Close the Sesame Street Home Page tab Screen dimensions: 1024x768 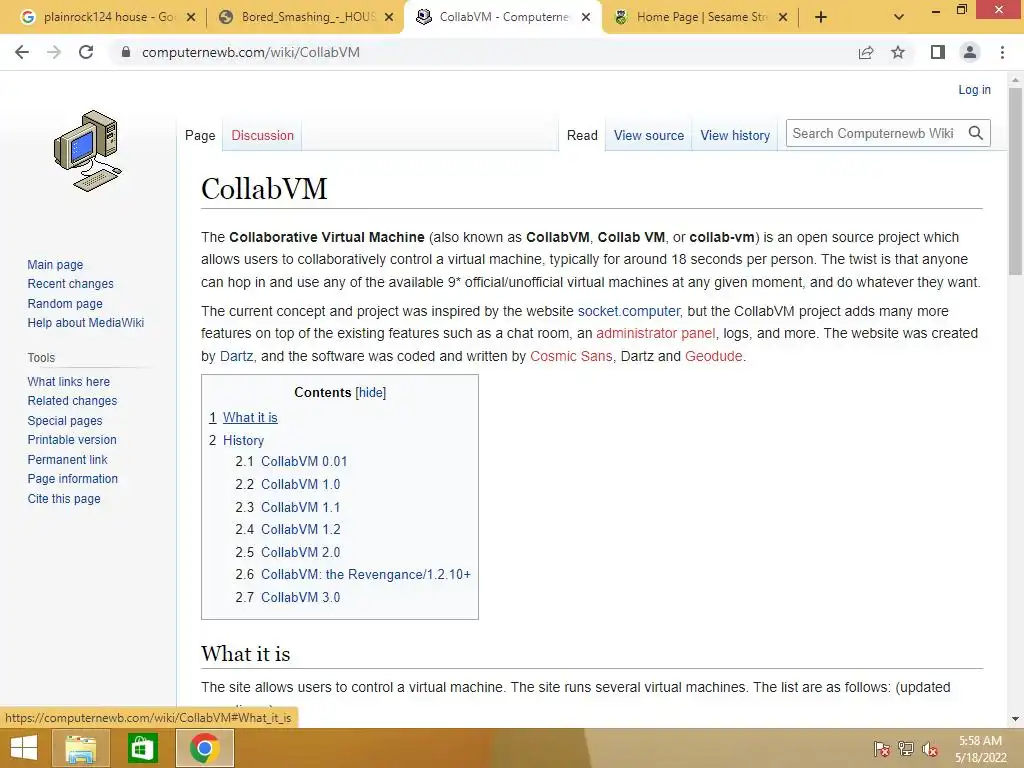(x=784, y=18)
